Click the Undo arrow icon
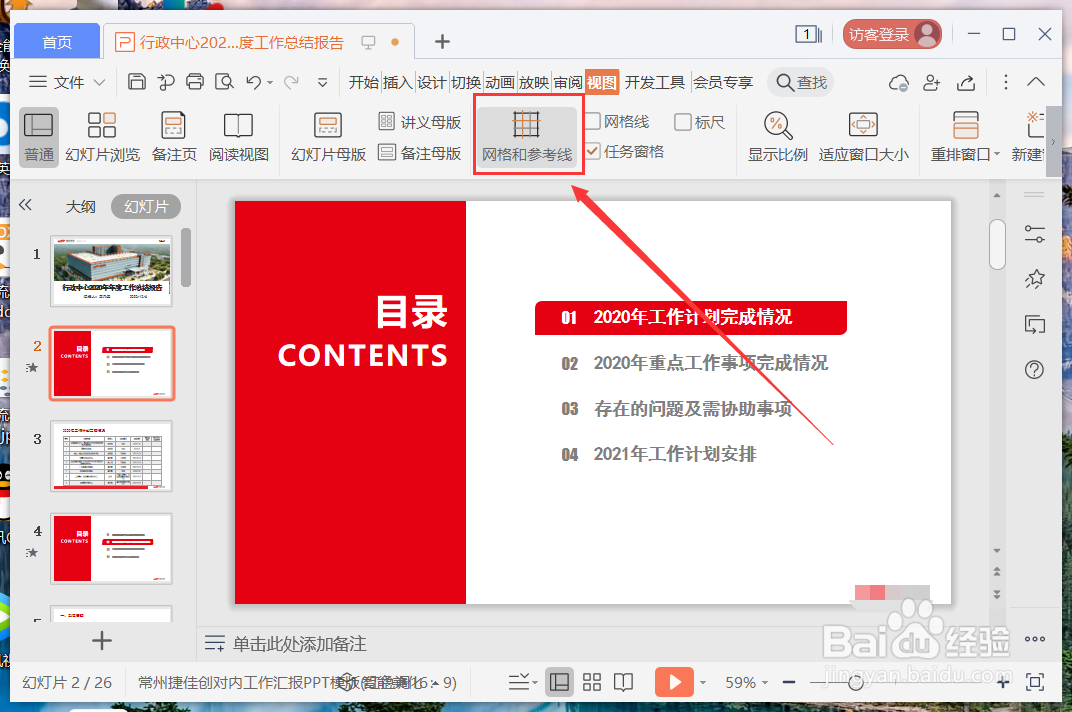 [x=254, y=82]
